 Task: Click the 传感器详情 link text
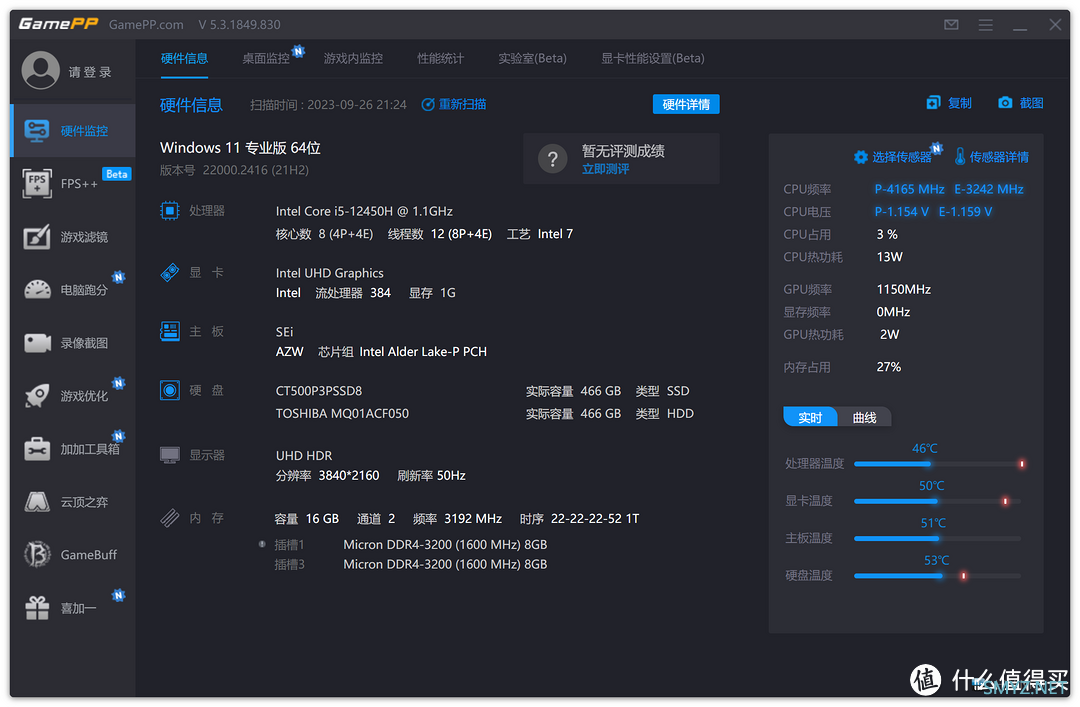pos(999,157)
